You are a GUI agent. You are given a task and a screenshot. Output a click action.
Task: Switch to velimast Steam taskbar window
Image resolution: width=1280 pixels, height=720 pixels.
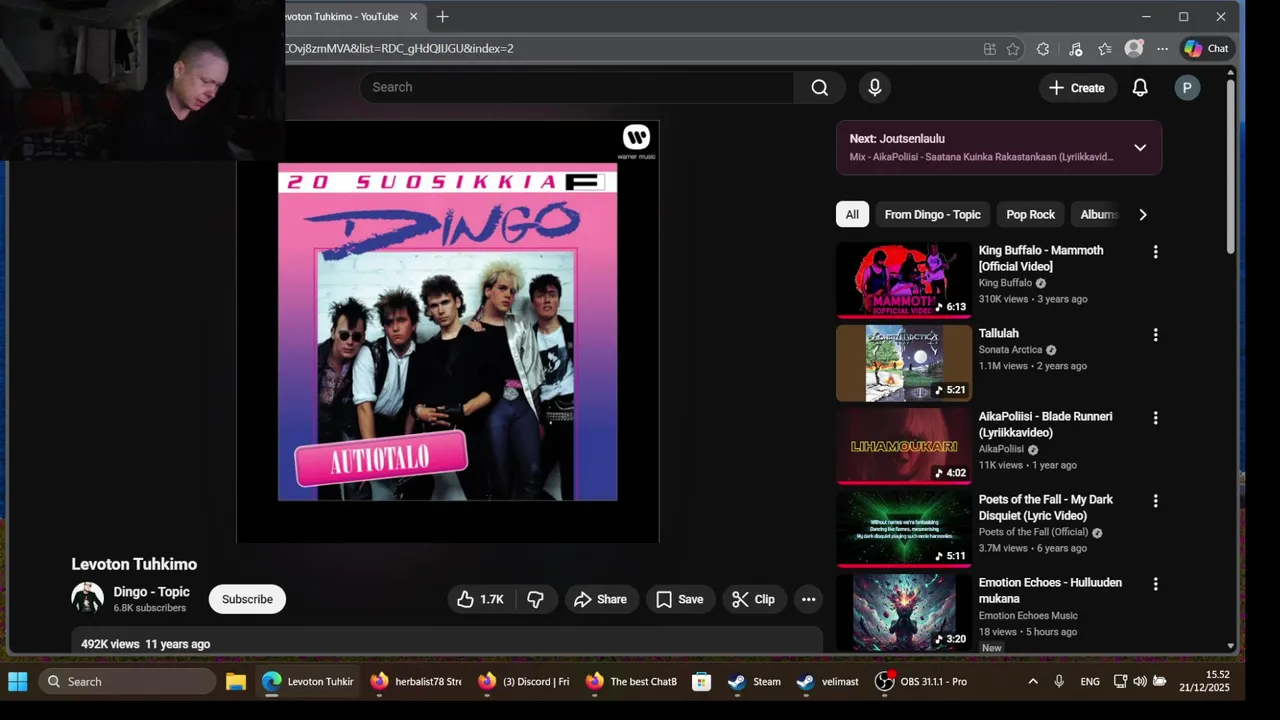pos(828,681)
